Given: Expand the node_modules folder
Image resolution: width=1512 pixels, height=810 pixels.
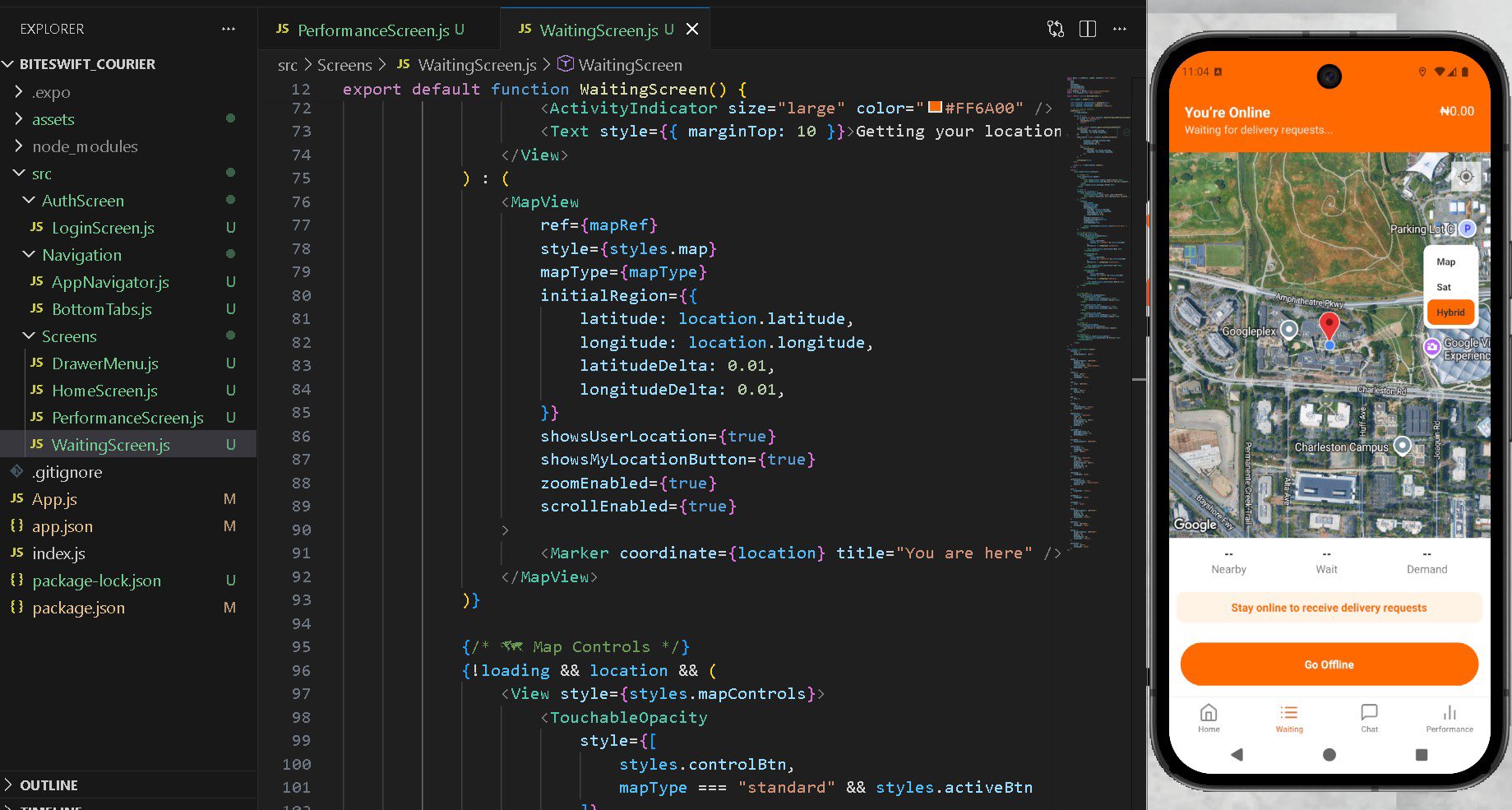Looking at the screenshot, I should tap(84, 146).
